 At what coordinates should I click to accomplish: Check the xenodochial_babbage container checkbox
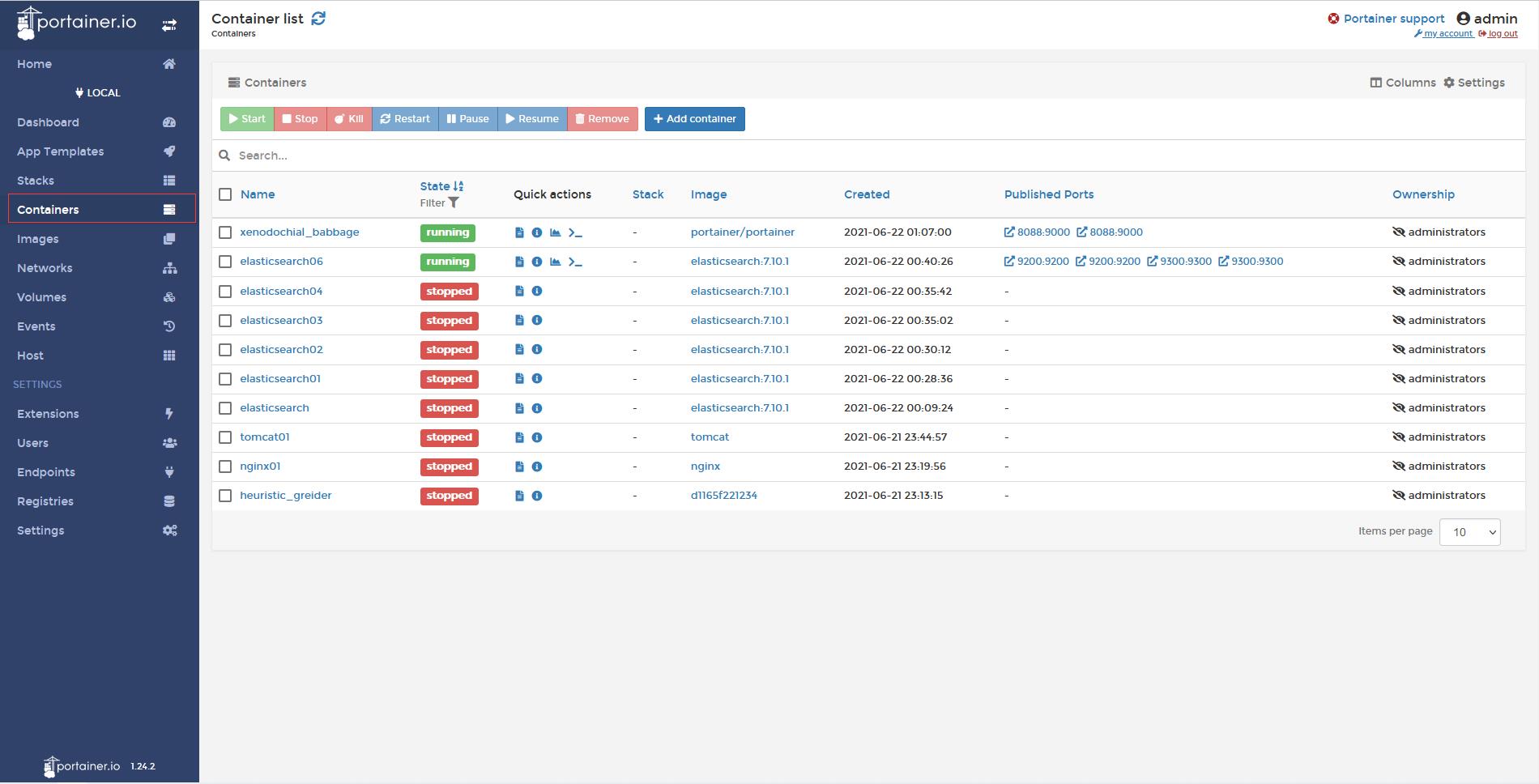pos(225,232)
